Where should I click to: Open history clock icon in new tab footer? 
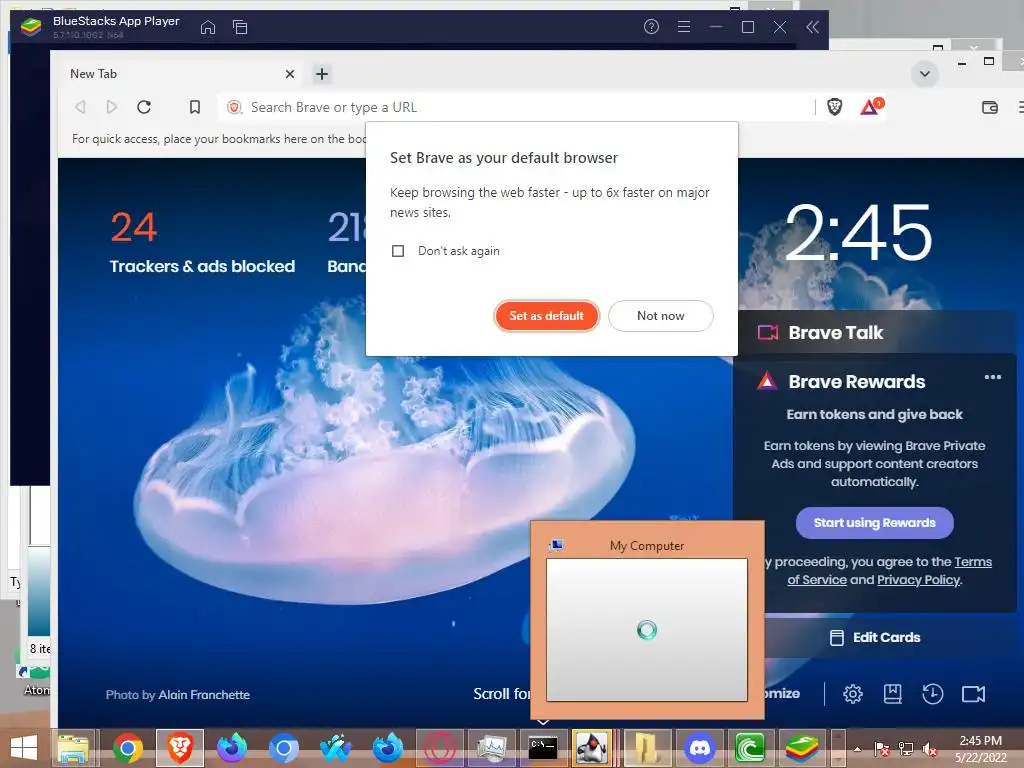pyautogui.click(x=932, y=694)
